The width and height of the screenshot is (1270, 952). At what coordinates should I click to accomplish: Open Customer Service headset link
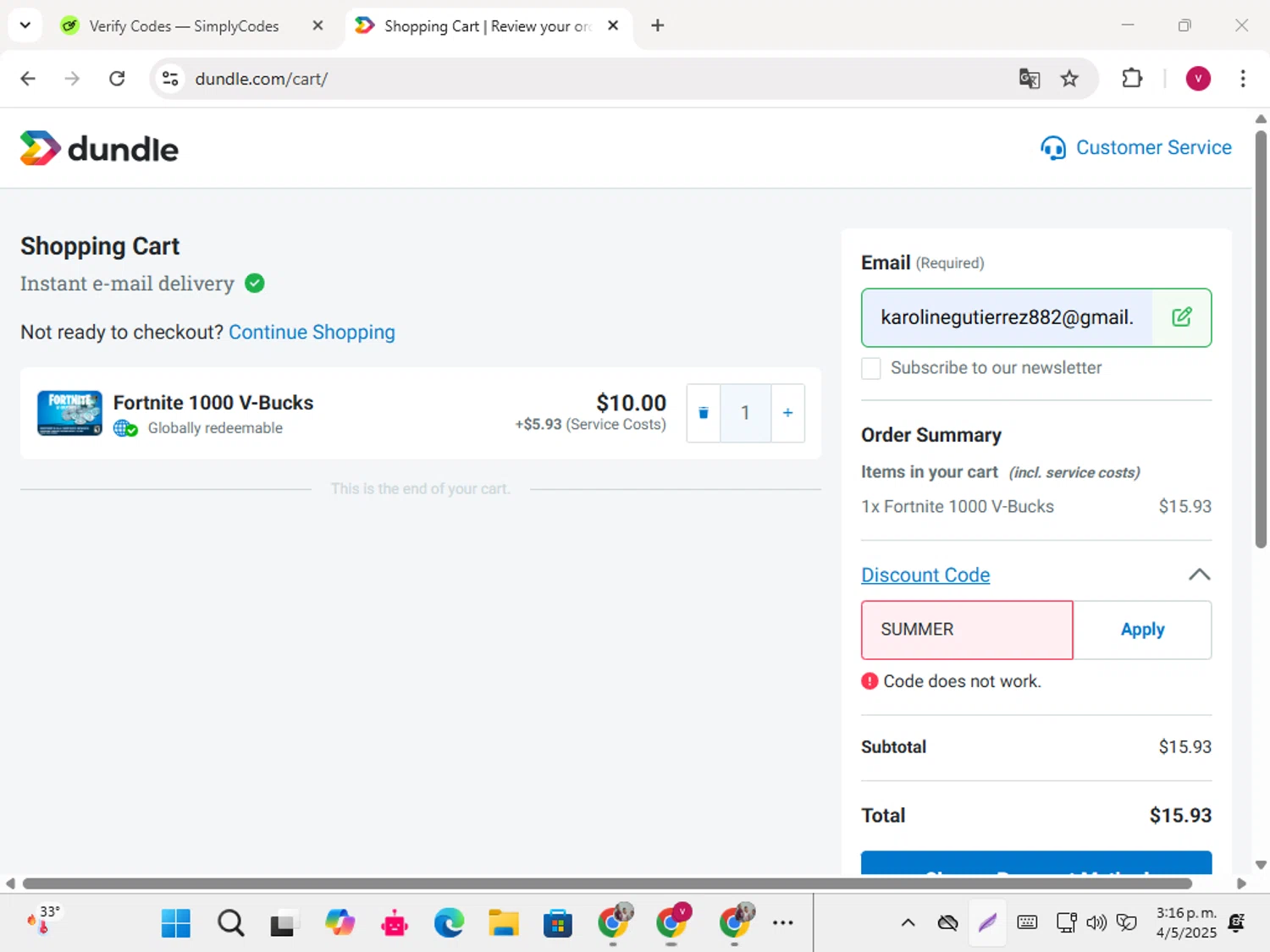(1135, 148)
